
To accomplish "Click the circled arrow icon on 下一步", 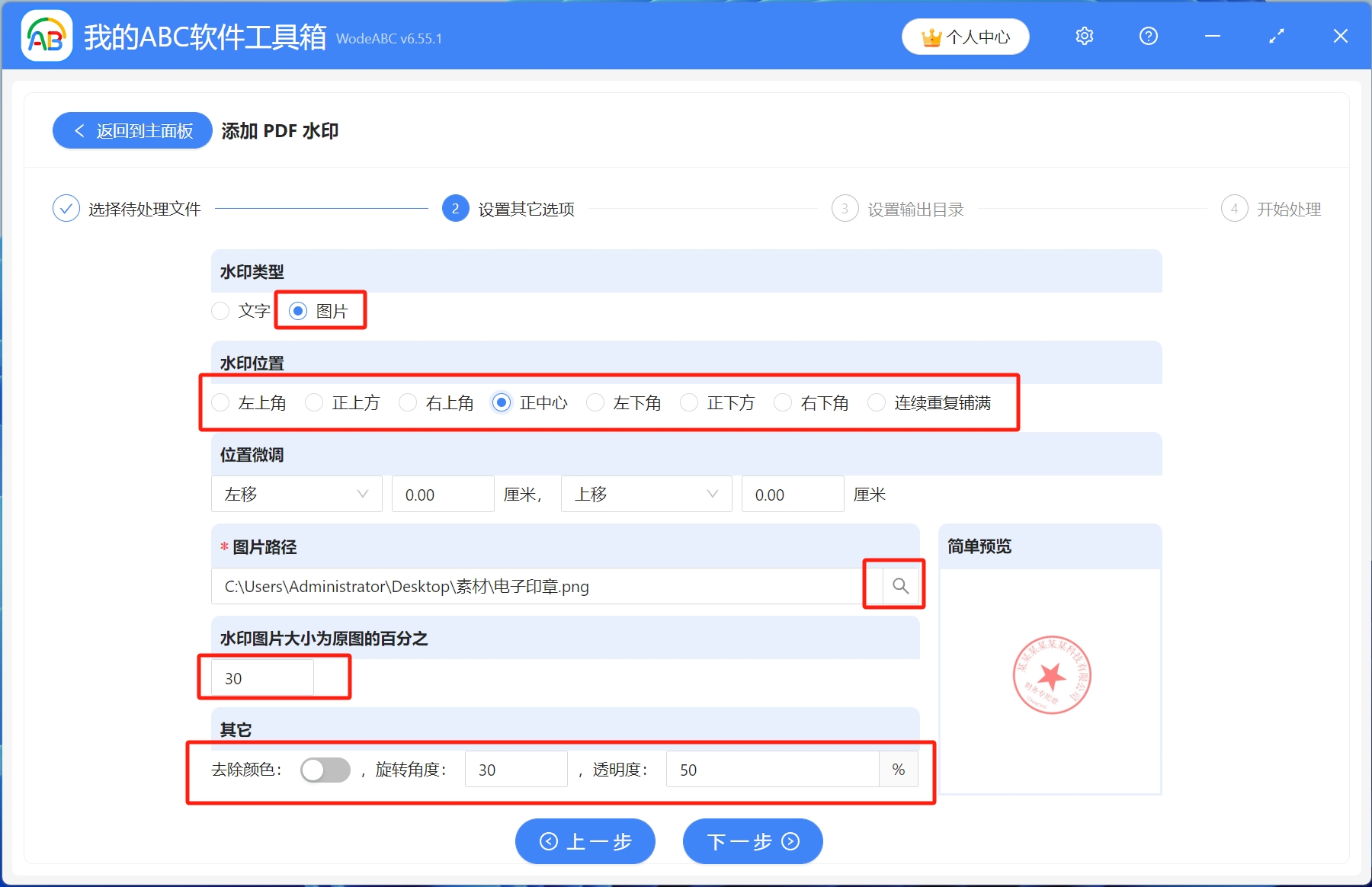I will pyautogui.click(x=790, y=841).
